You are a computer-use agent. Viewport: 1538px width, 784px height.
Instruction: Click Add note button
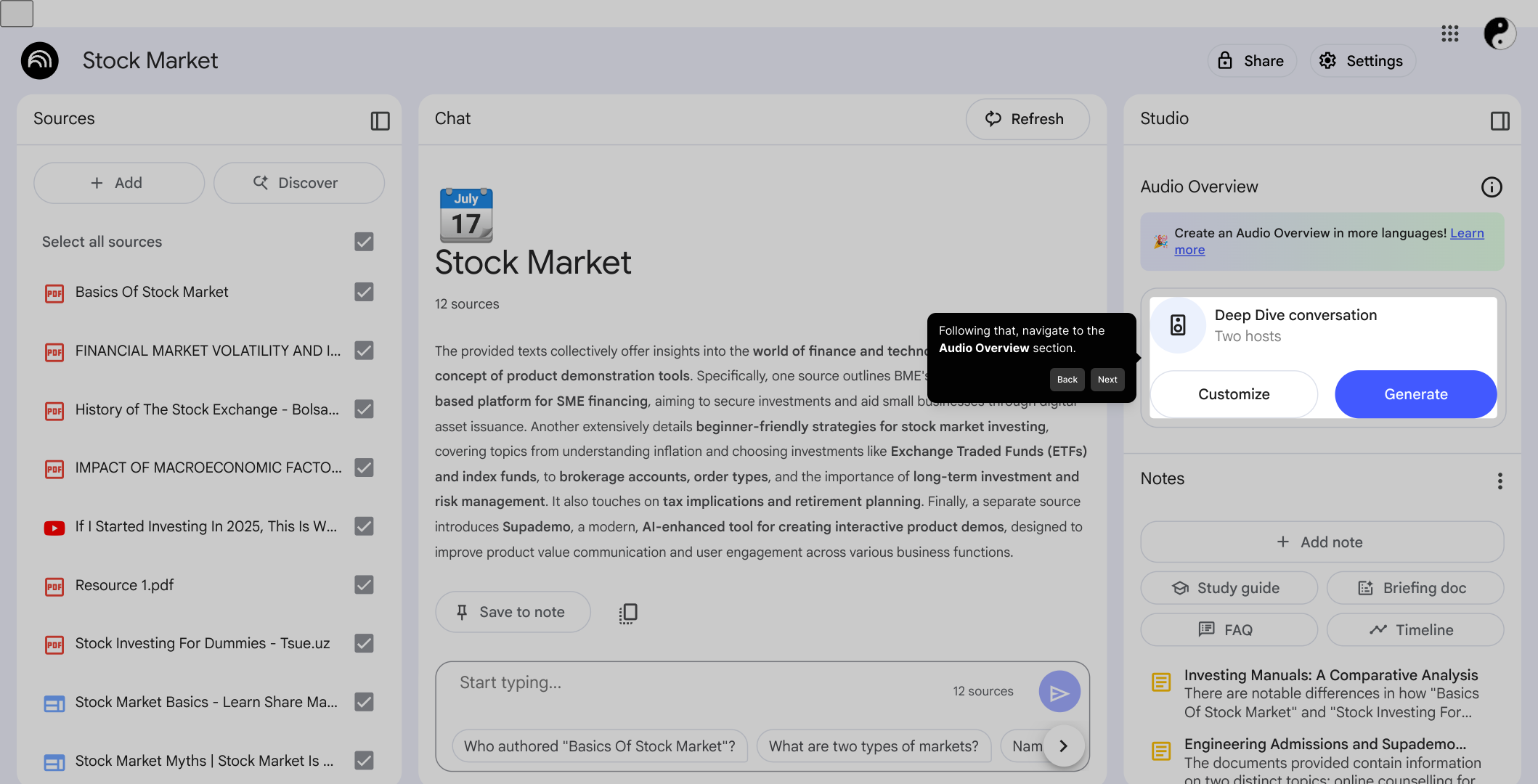pyautogui.click(x=1322, y=542)
